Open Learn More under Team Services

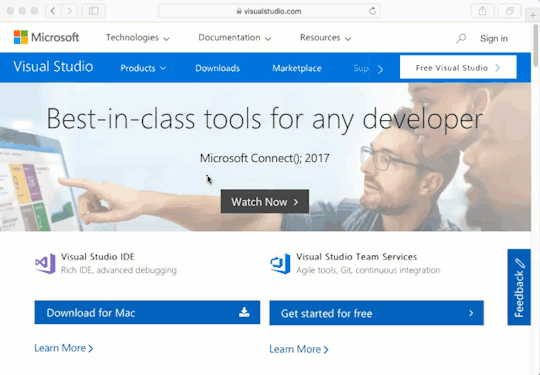coord(299,349)
